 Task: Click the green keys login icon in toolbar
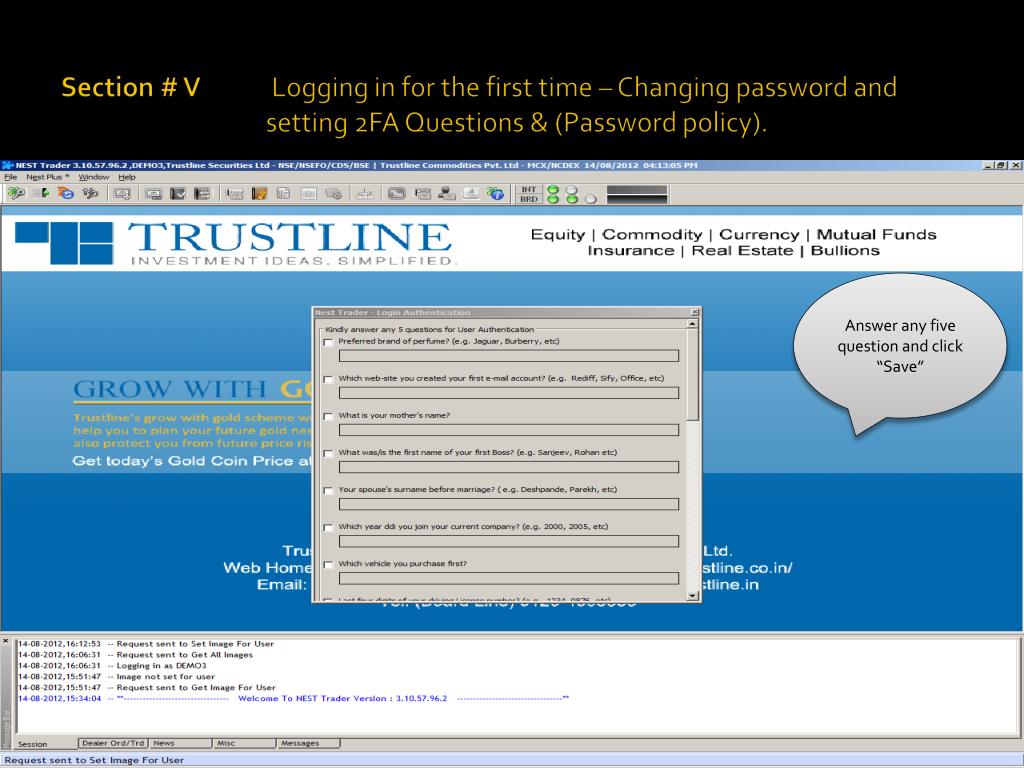[16, 193]
